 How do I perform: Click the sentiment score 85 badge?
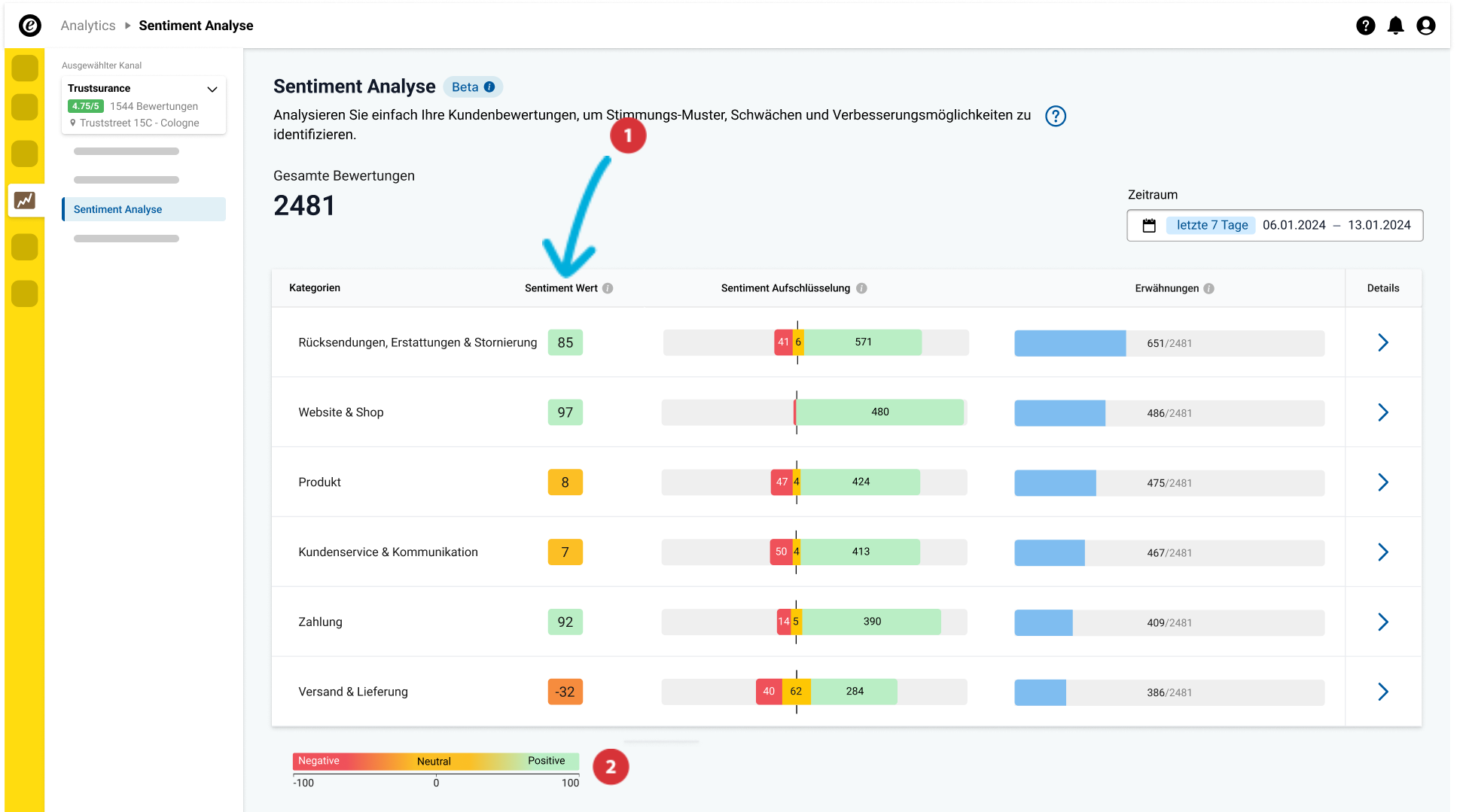[565, 342]
